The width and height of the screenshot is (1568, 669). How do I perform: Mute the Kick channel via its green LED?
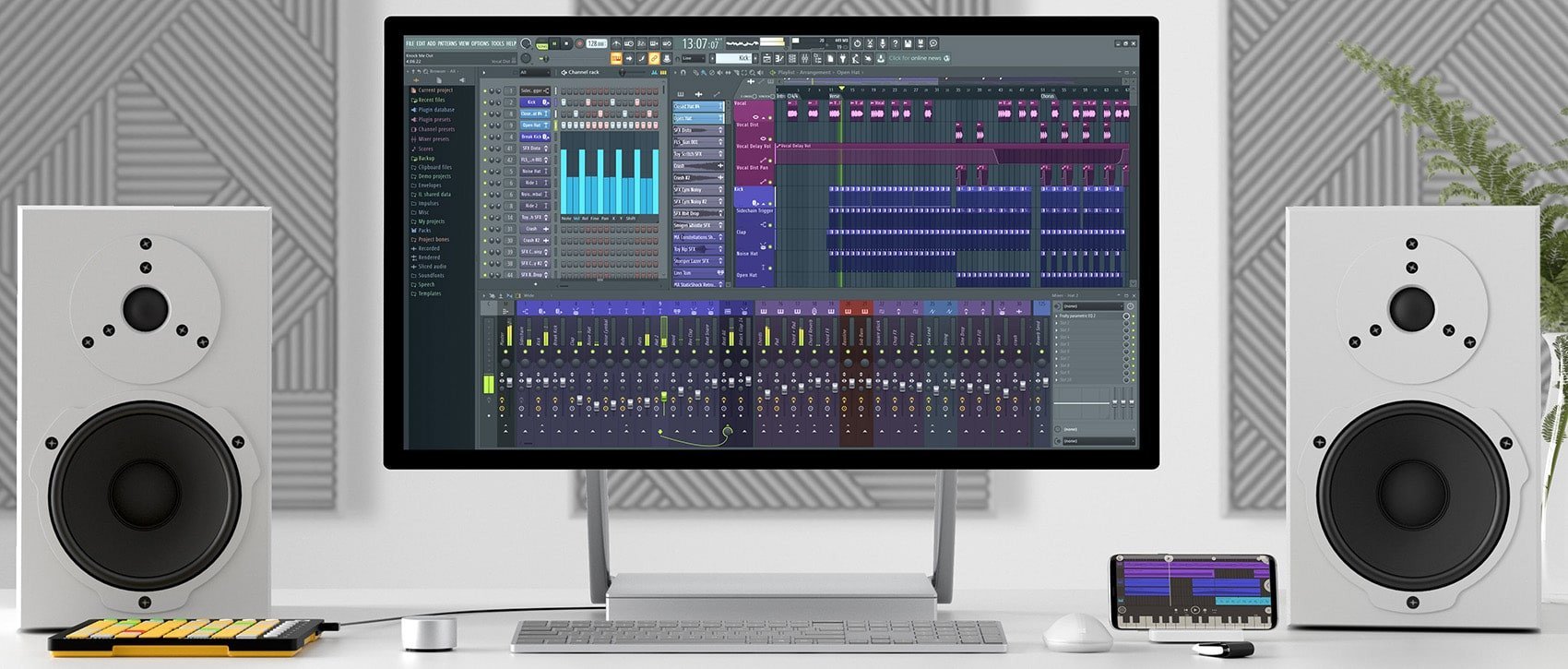tap(485, 102)
